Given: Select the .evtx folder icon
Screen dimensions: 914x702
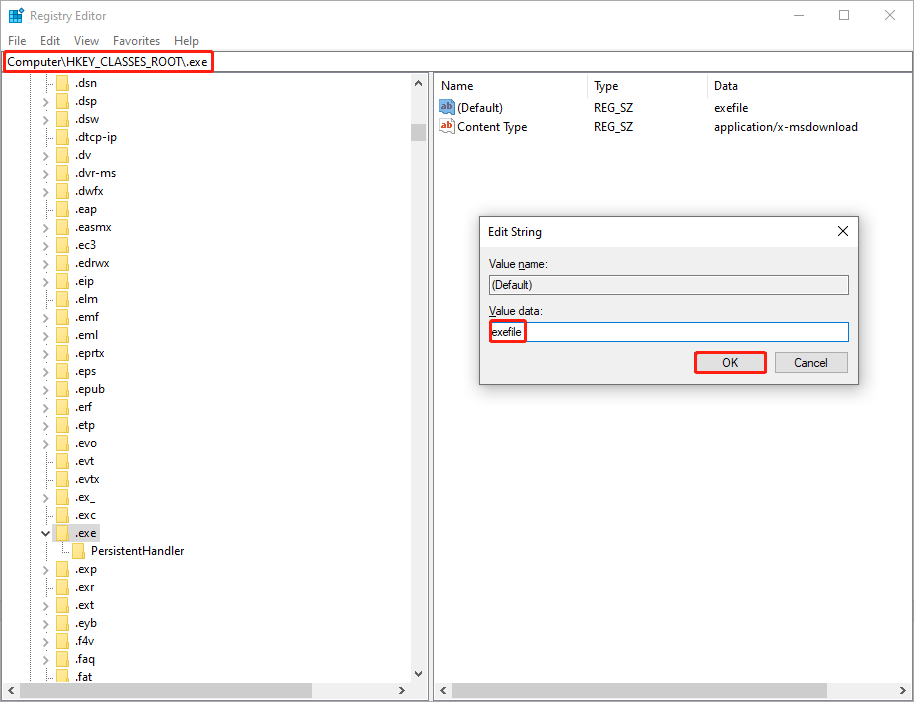Looking at the screenshot, I should (x=62, y=479).
